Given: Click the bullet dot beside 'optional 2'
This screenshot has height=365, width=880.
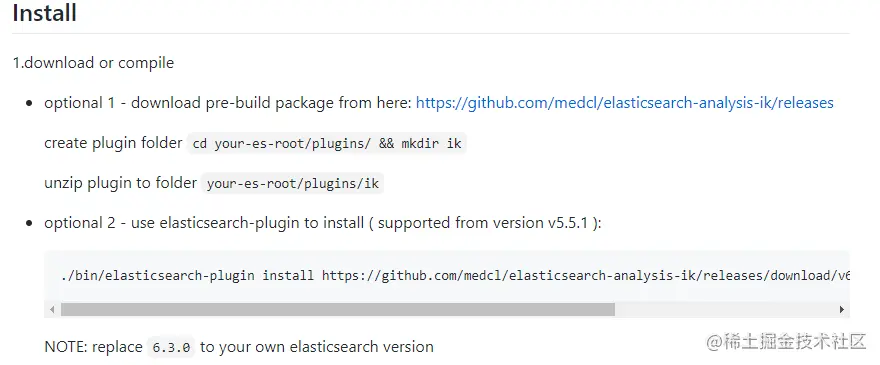Looking at the screenshot, I should tap(29, 224).
